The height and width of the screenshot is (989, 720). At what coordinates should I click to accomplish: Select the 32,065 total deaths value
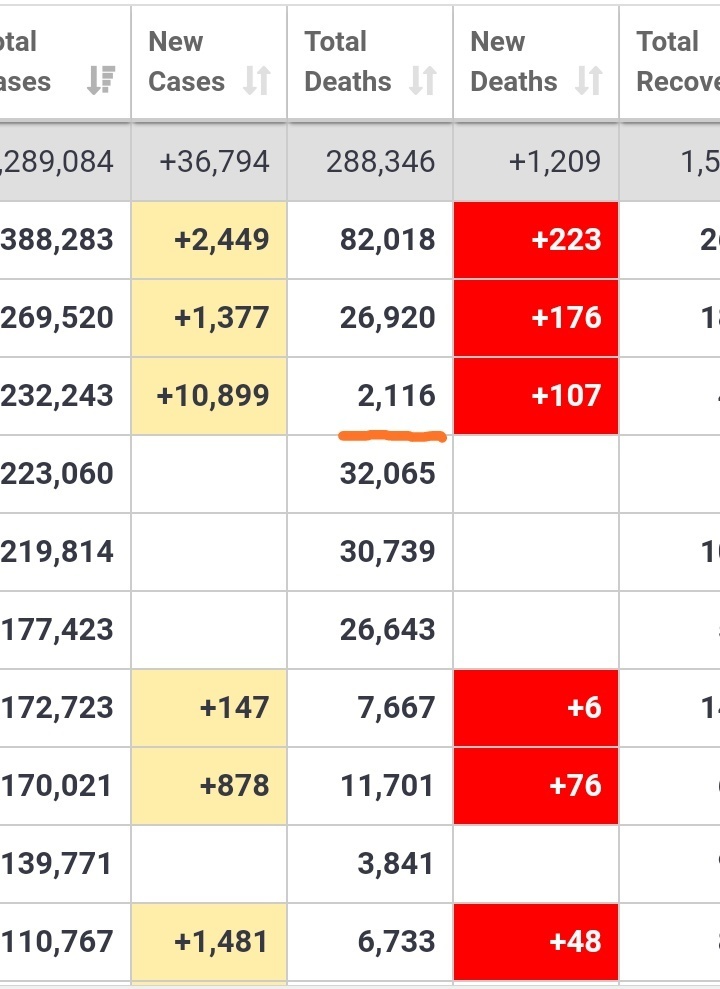click(x=387, y=473)
